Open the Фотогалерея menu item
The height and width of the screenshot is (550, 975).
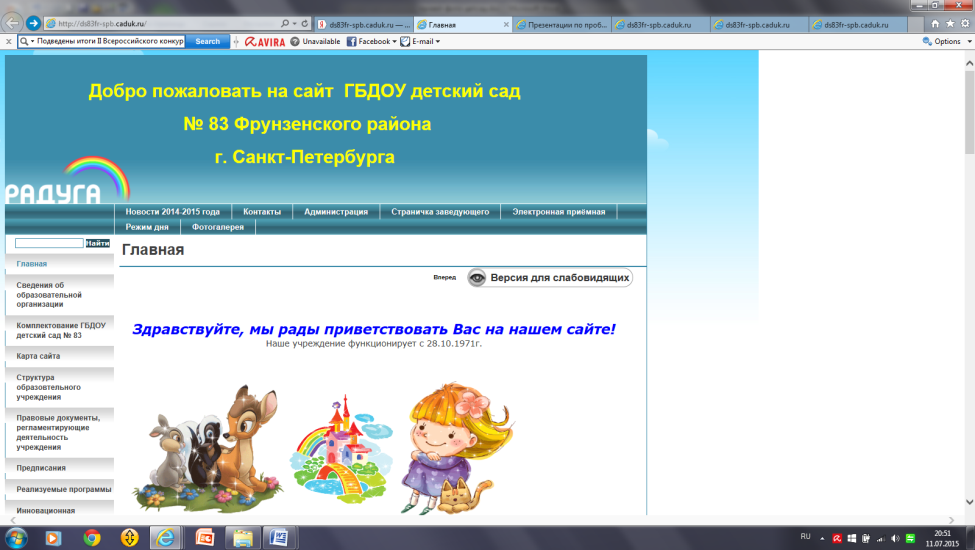[218, 227]
